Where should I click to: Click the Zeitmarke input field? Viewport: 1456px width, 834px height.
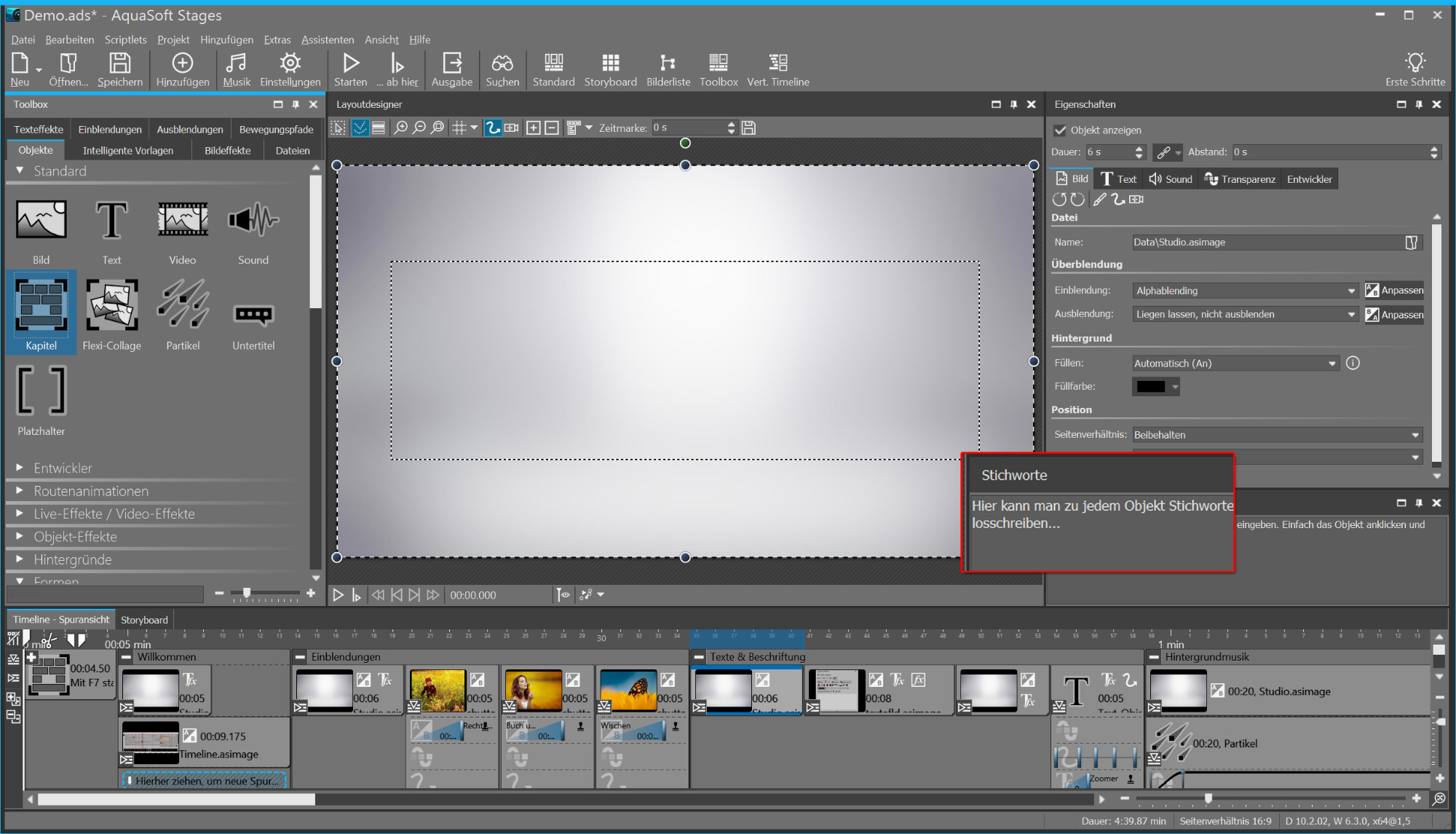[688, 128]
